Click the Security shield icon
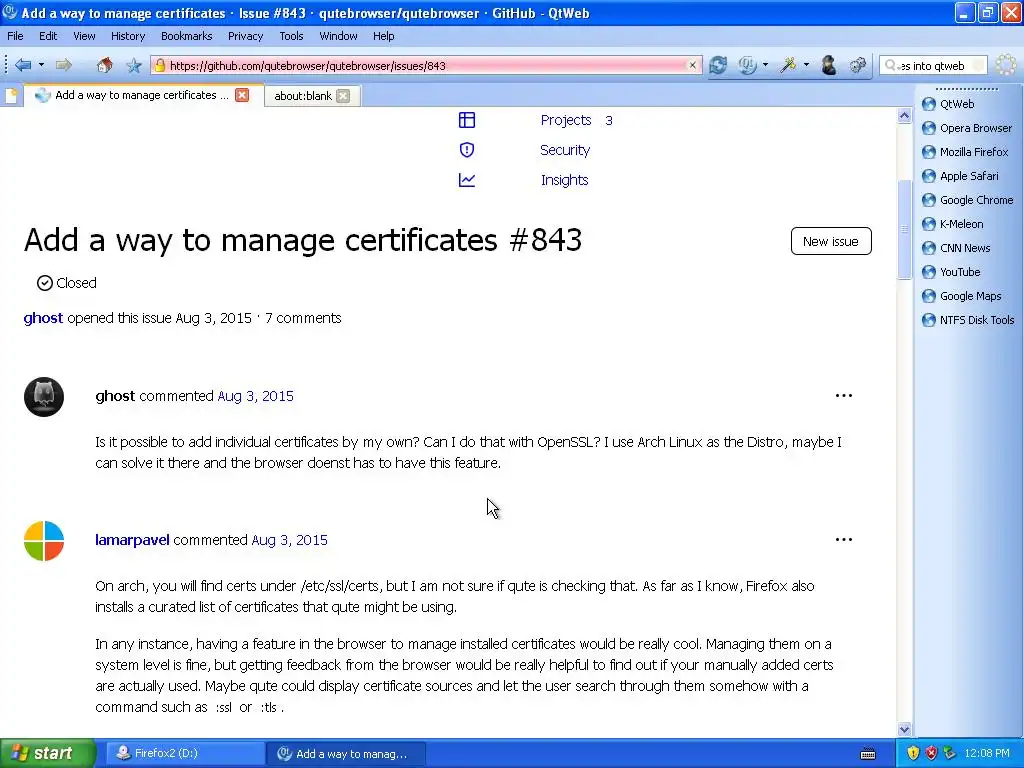The height and width of the screenshot is (768, 1024). pyautogui.click(x=467, y=150)
